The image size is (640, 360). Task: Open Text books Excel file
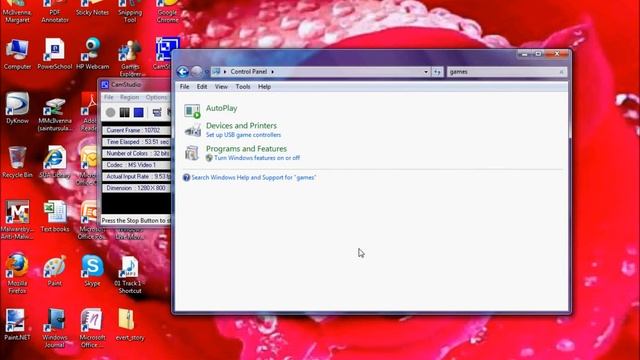coord(55,217)
